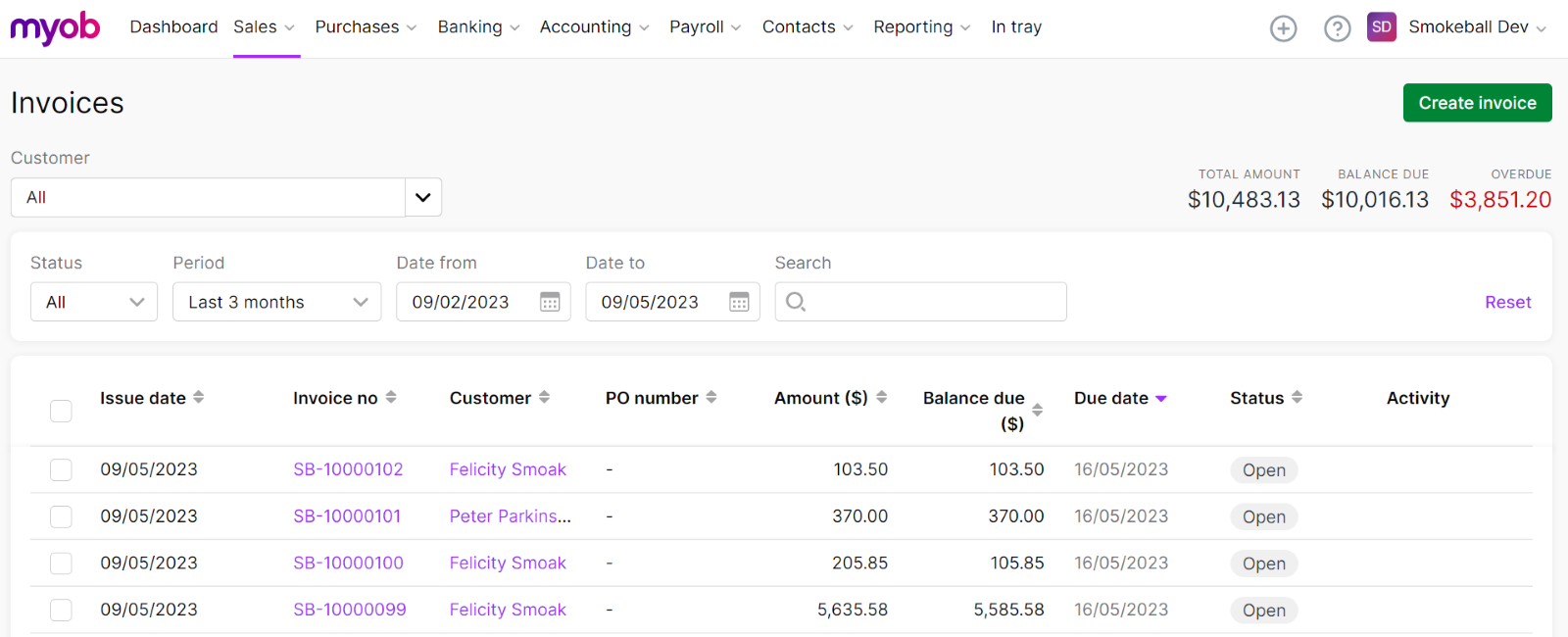
Task: Sort invoices by Issue date arrows
Action: coord(199,398)
